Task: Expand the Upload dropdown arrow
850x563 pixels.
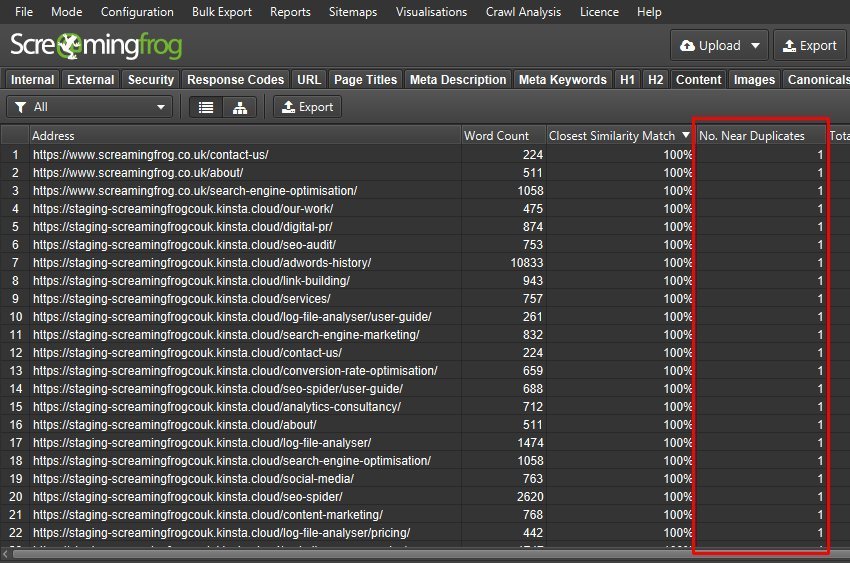Action: coord(754,46)
